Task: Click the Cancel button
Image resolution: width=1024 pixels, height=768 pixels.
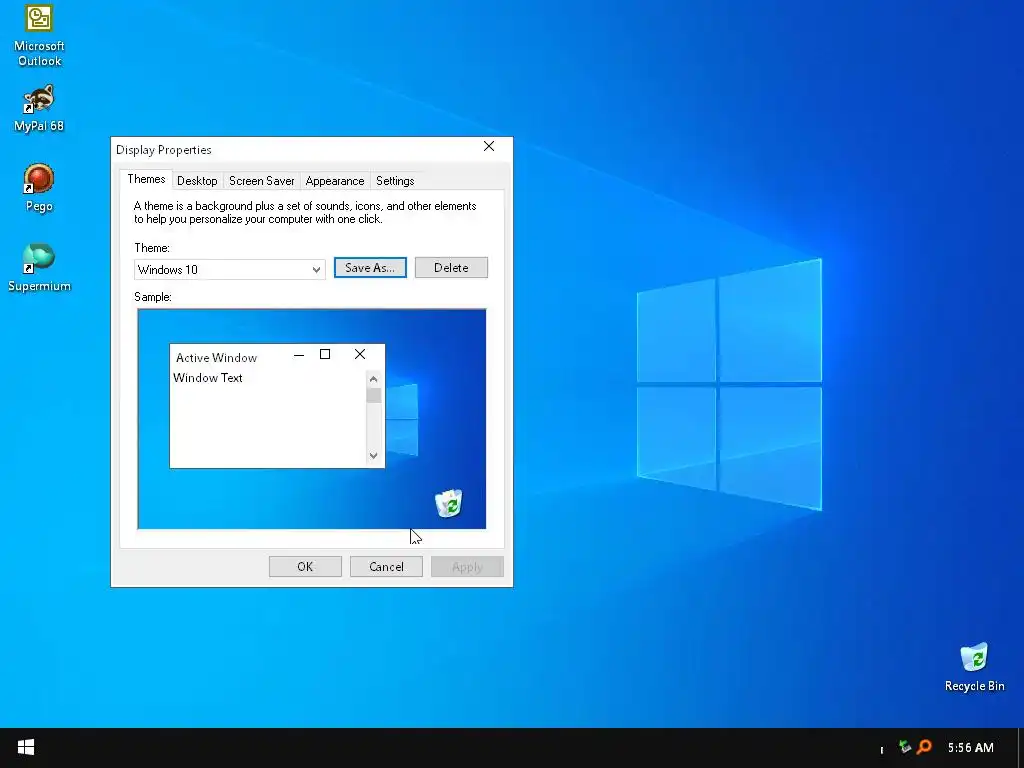Action: 386,566
